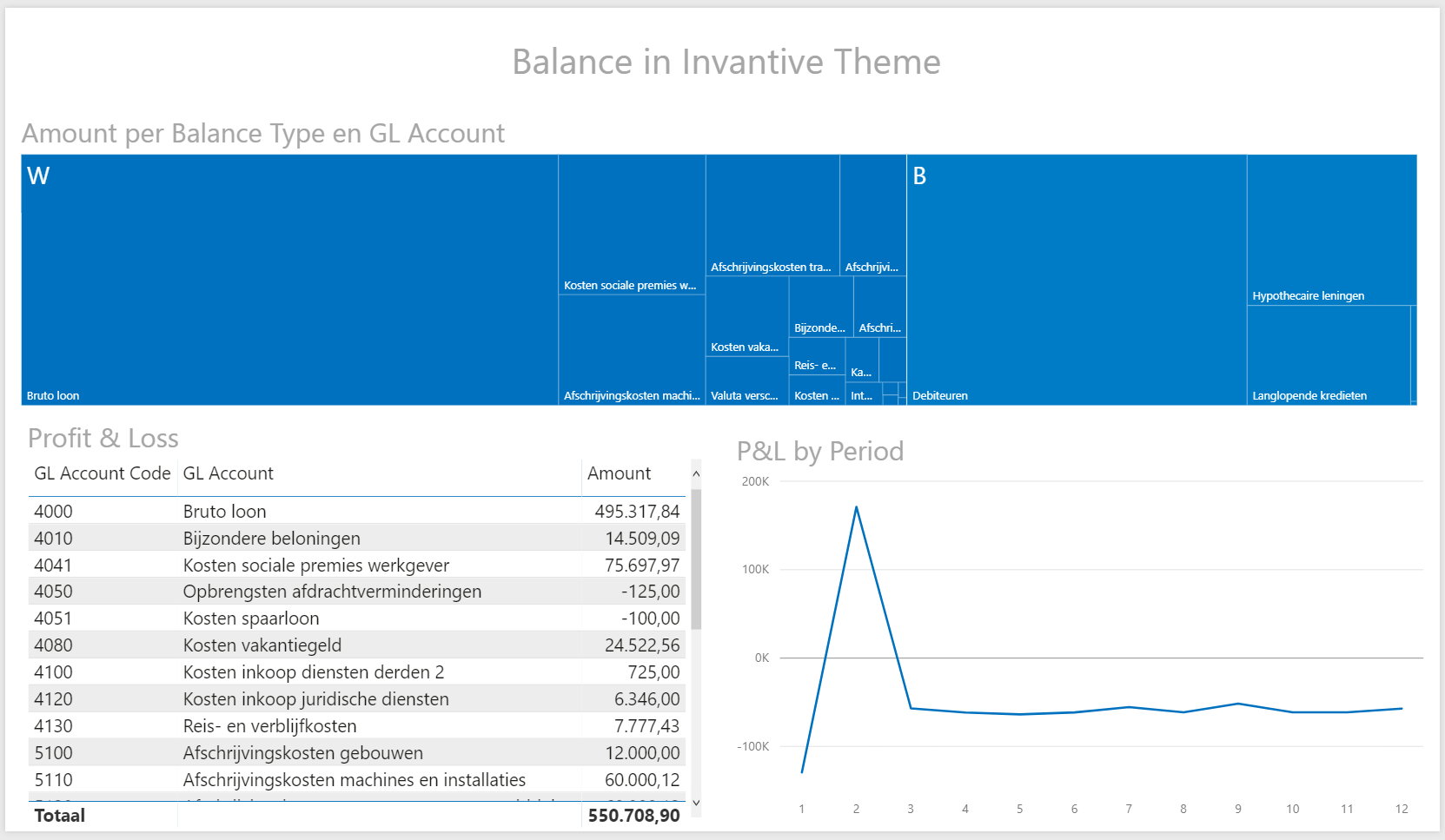Click the Totaal amount 550.708,90

click(x=633, y=816)
